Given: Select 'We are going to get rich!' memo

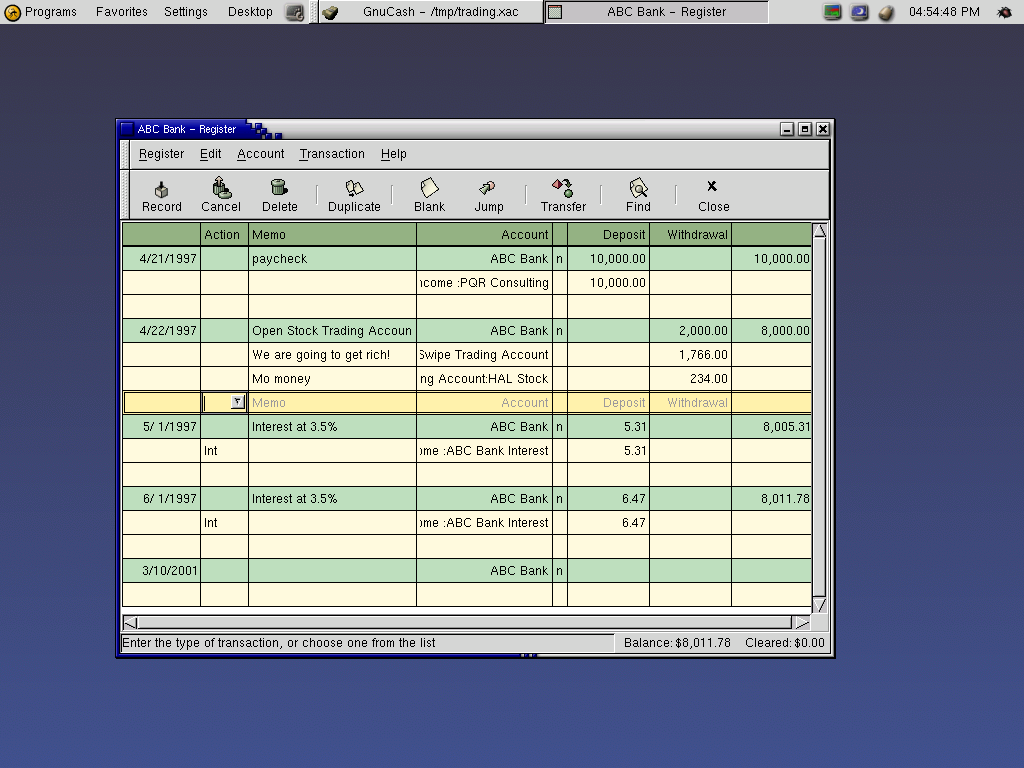Looking at the screenshot, I should pyautogui.click(x=332, y=355).
